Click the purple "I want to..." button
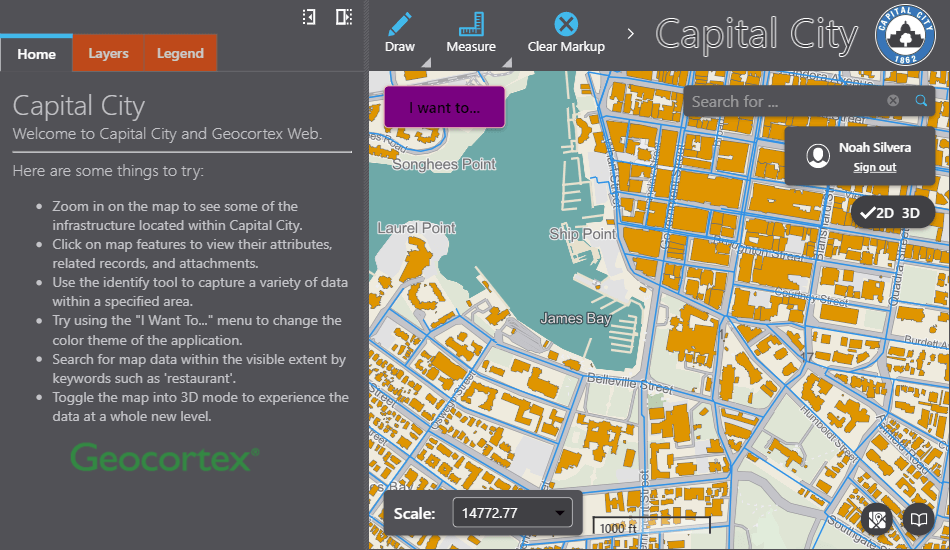Image resolution: width=950 pixels, height=550 pixels. 444,107
